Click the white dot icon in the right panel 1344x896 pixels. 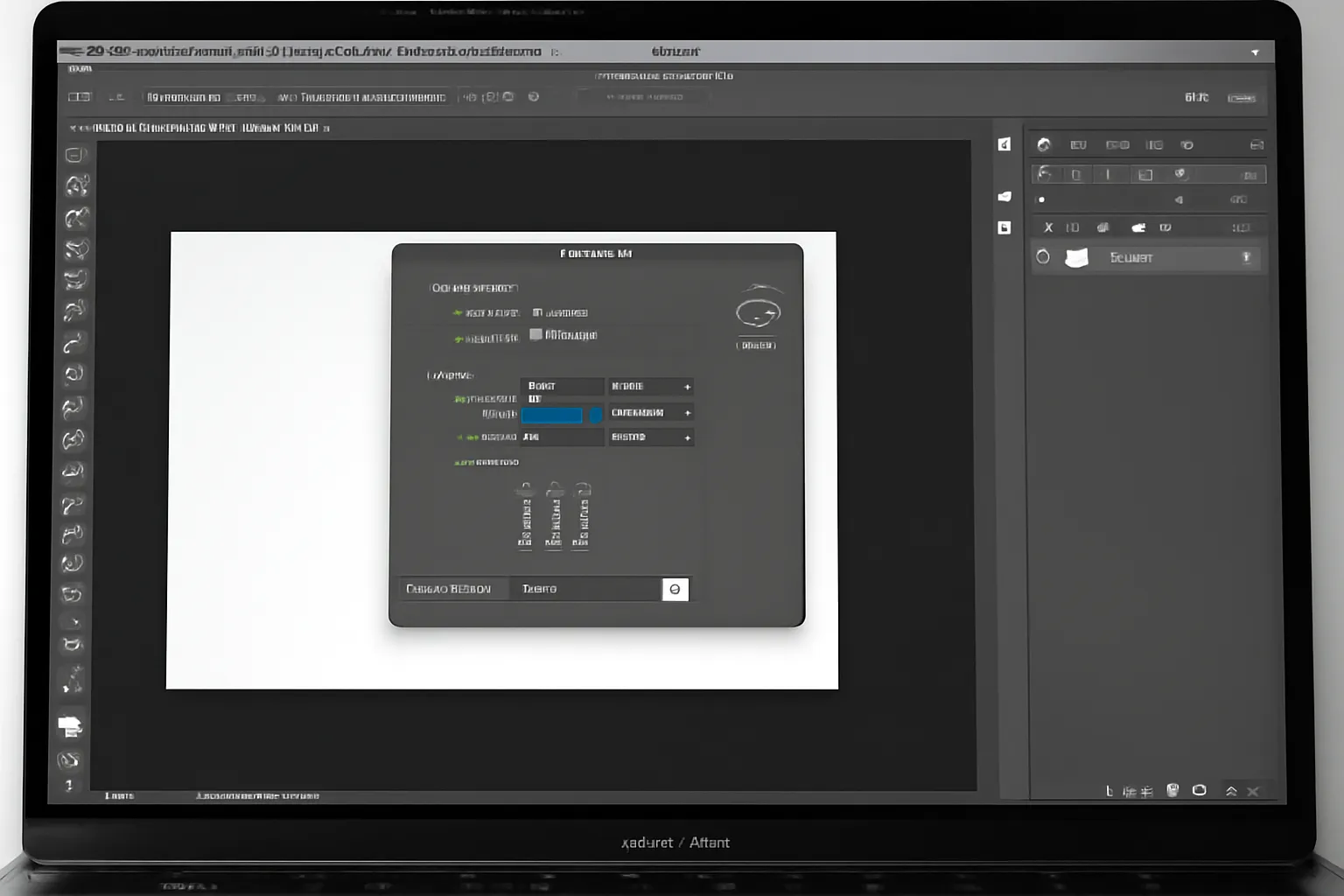click(x=1041, y=199)
